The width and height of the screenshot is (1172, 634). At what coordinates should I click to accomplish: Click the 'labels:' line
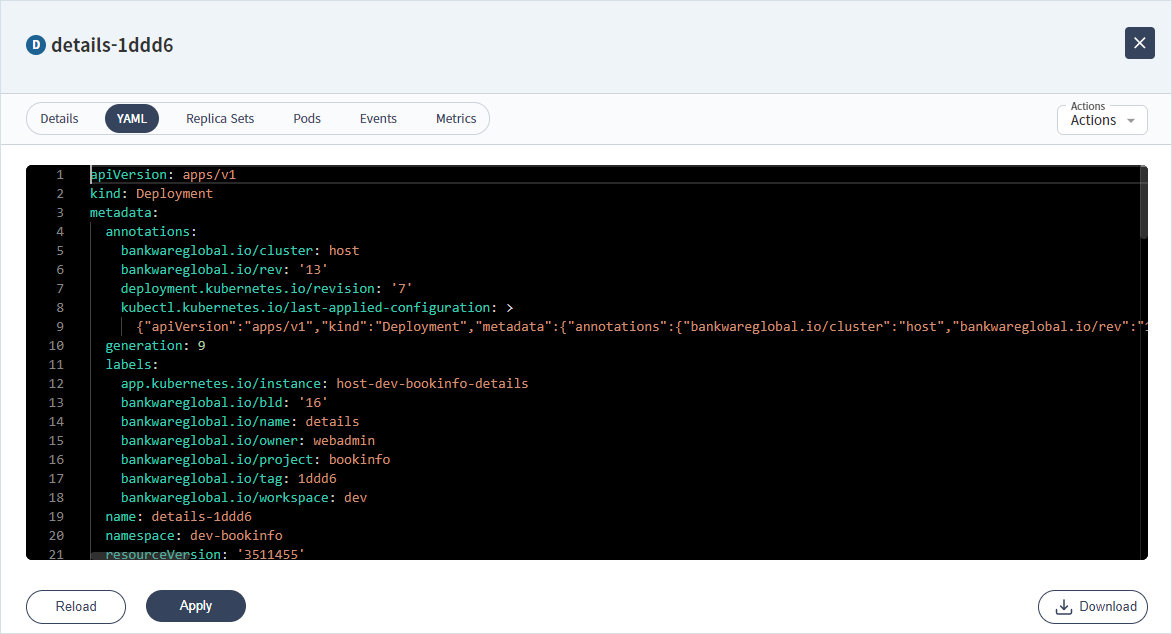[132, 365]
